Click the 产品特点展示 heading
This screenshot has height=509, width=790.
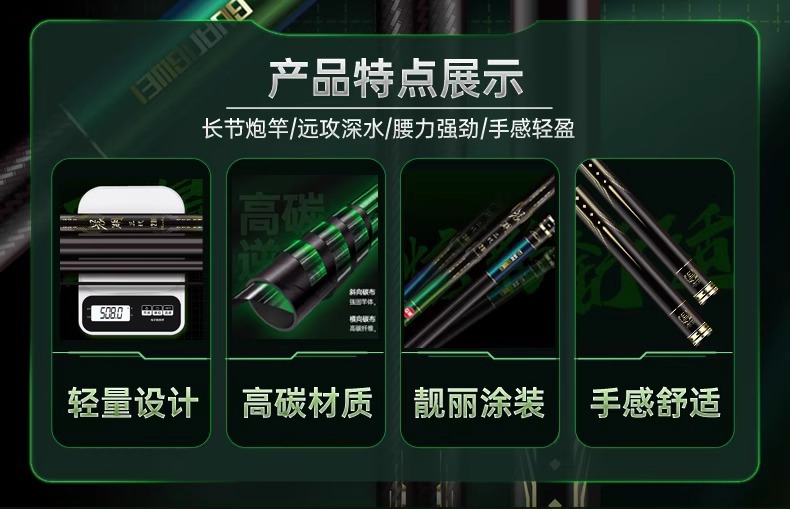(396, 78)
